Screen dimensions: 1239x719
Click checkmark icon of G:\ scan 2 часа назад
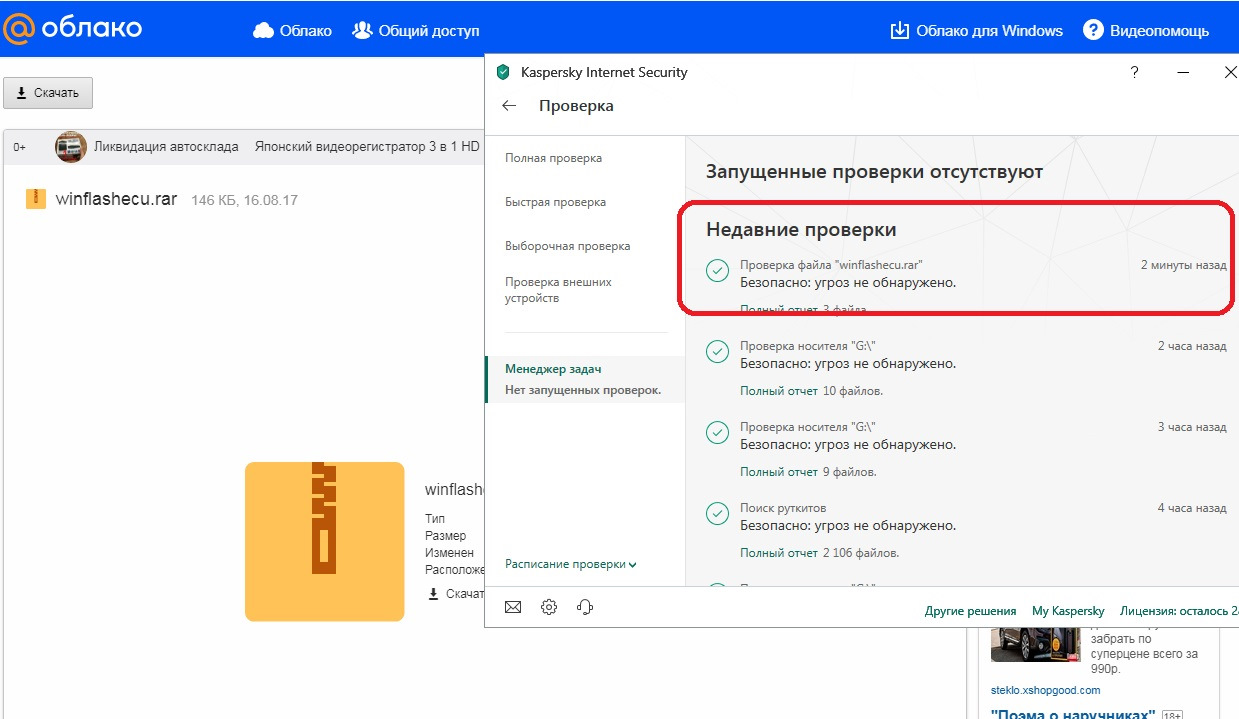[717, 352]
